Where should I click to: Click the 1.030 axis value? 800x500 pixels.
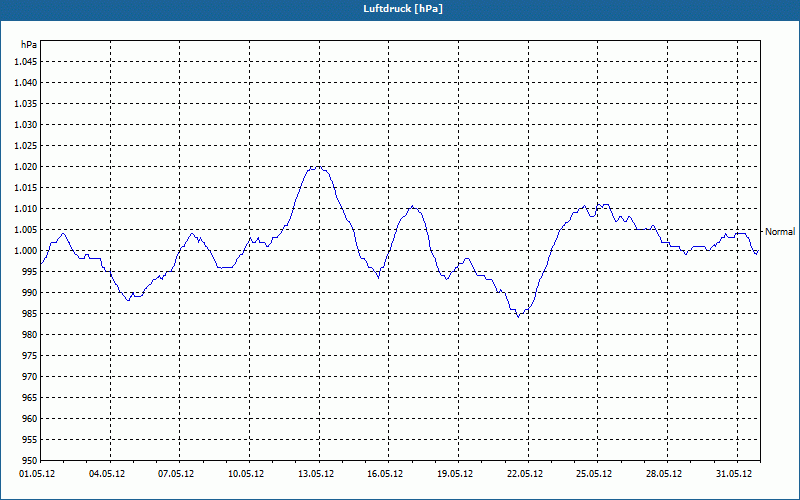tap(27, 124)
